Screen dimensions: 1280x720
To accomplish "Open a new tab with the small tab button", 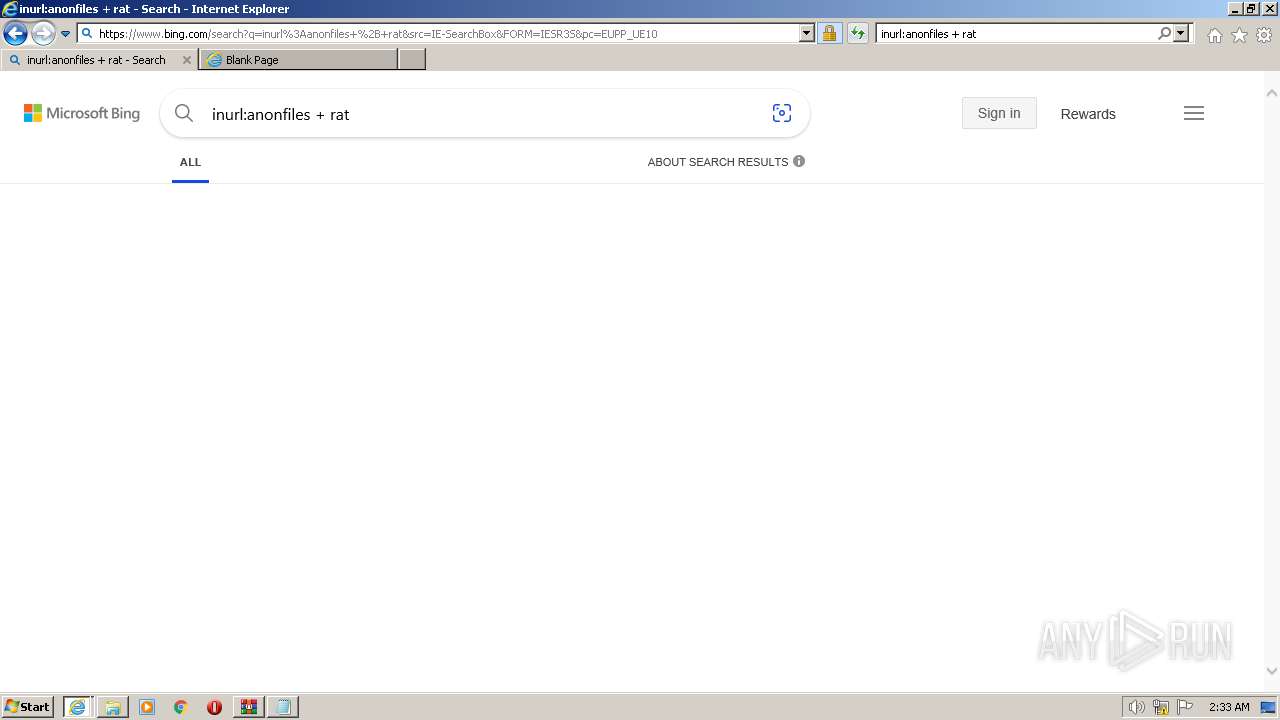I will tap(412, 60).
